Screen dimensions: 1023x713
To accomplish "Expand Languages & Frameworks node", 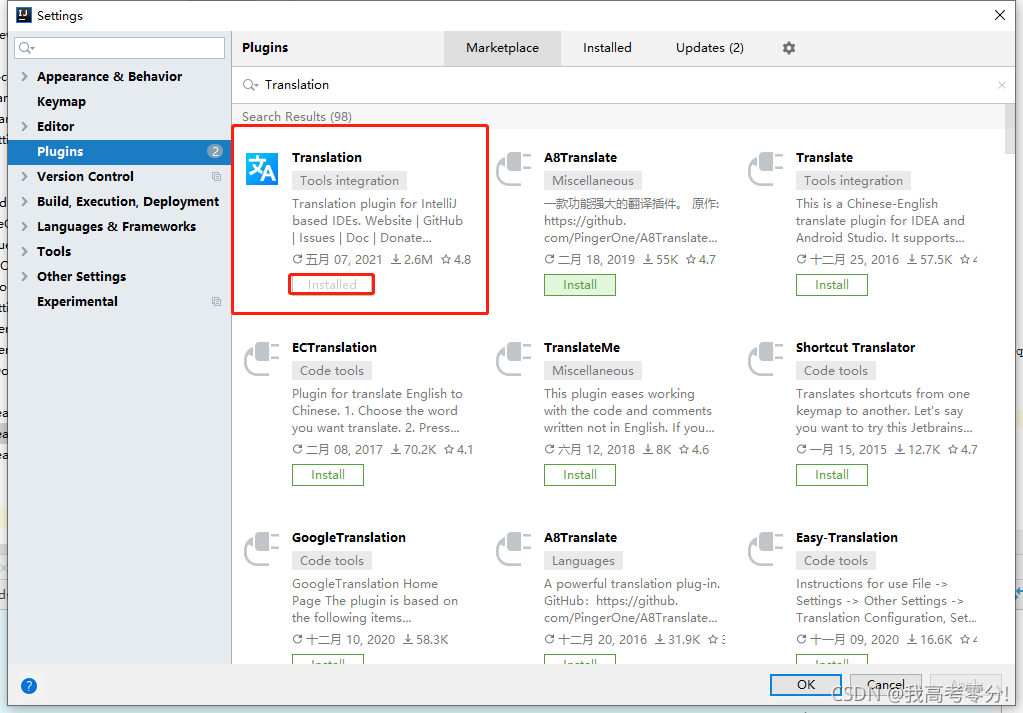I will point(24,226).
